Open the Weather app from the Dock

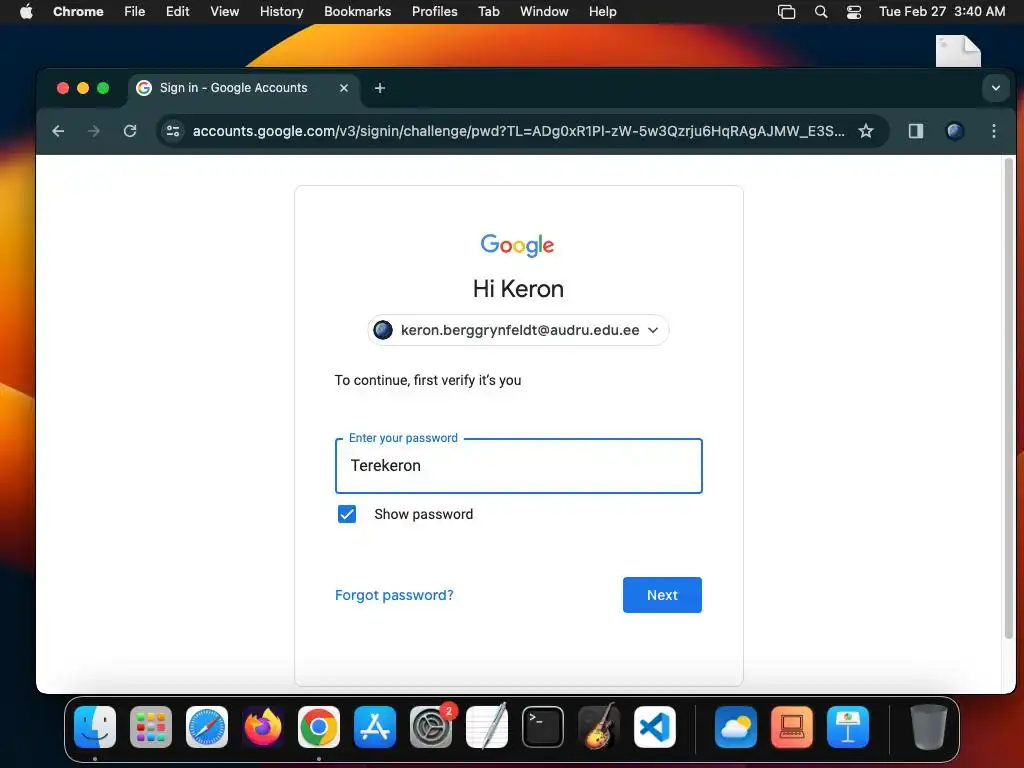735,727
